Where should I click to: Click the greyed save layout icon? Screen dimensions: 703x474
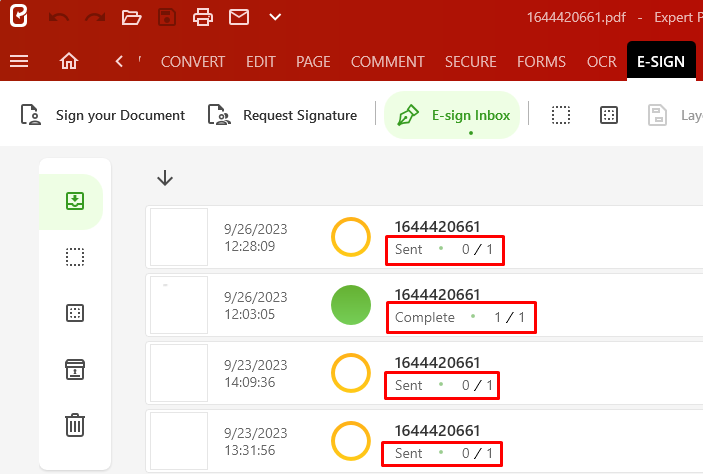coord(657,115)
